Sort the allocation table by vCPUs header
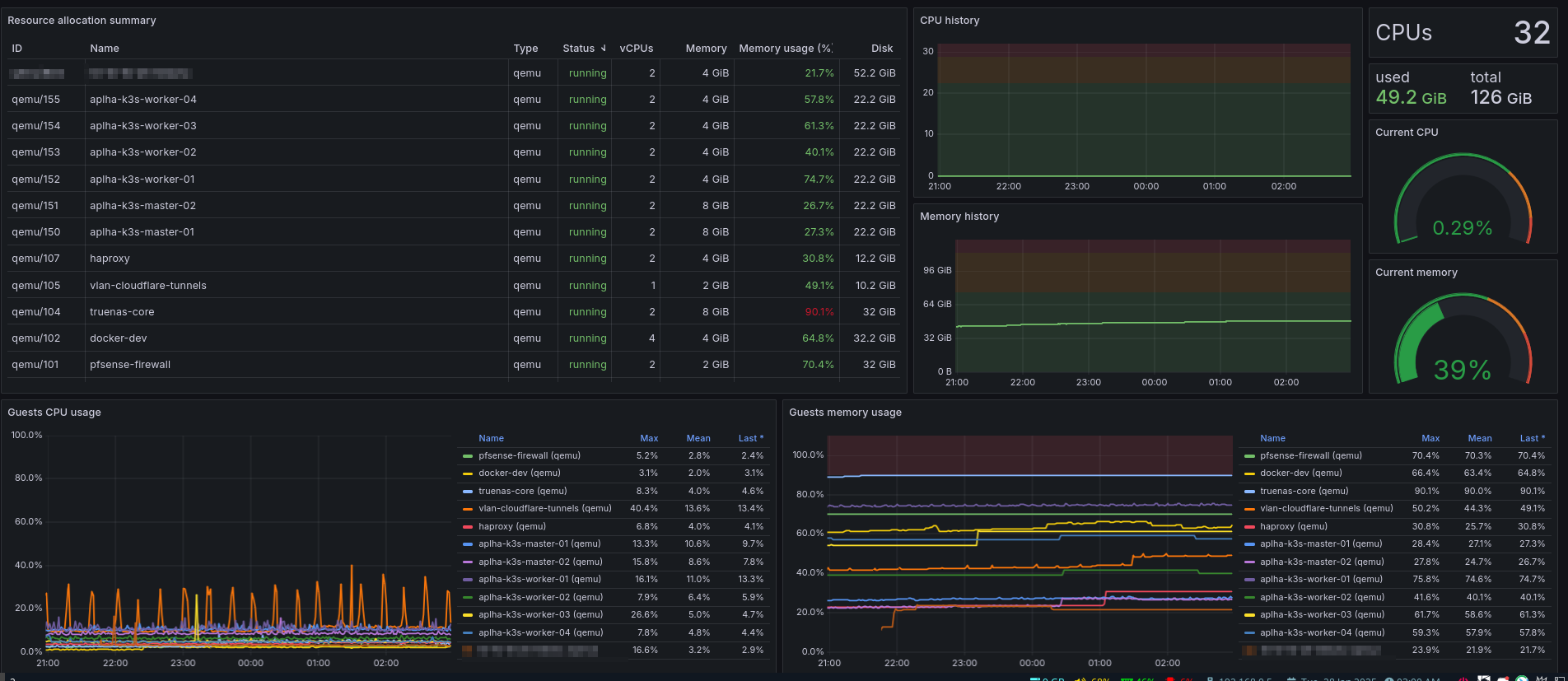1568x681 pixels. 636,49
